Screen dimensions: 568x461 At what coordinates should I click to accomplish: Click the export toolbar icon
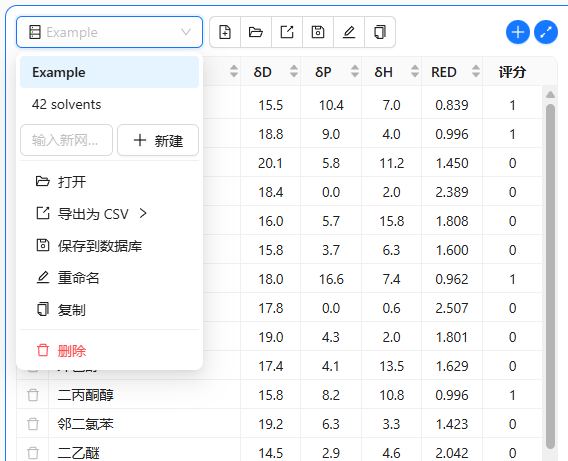coord(287,32)
